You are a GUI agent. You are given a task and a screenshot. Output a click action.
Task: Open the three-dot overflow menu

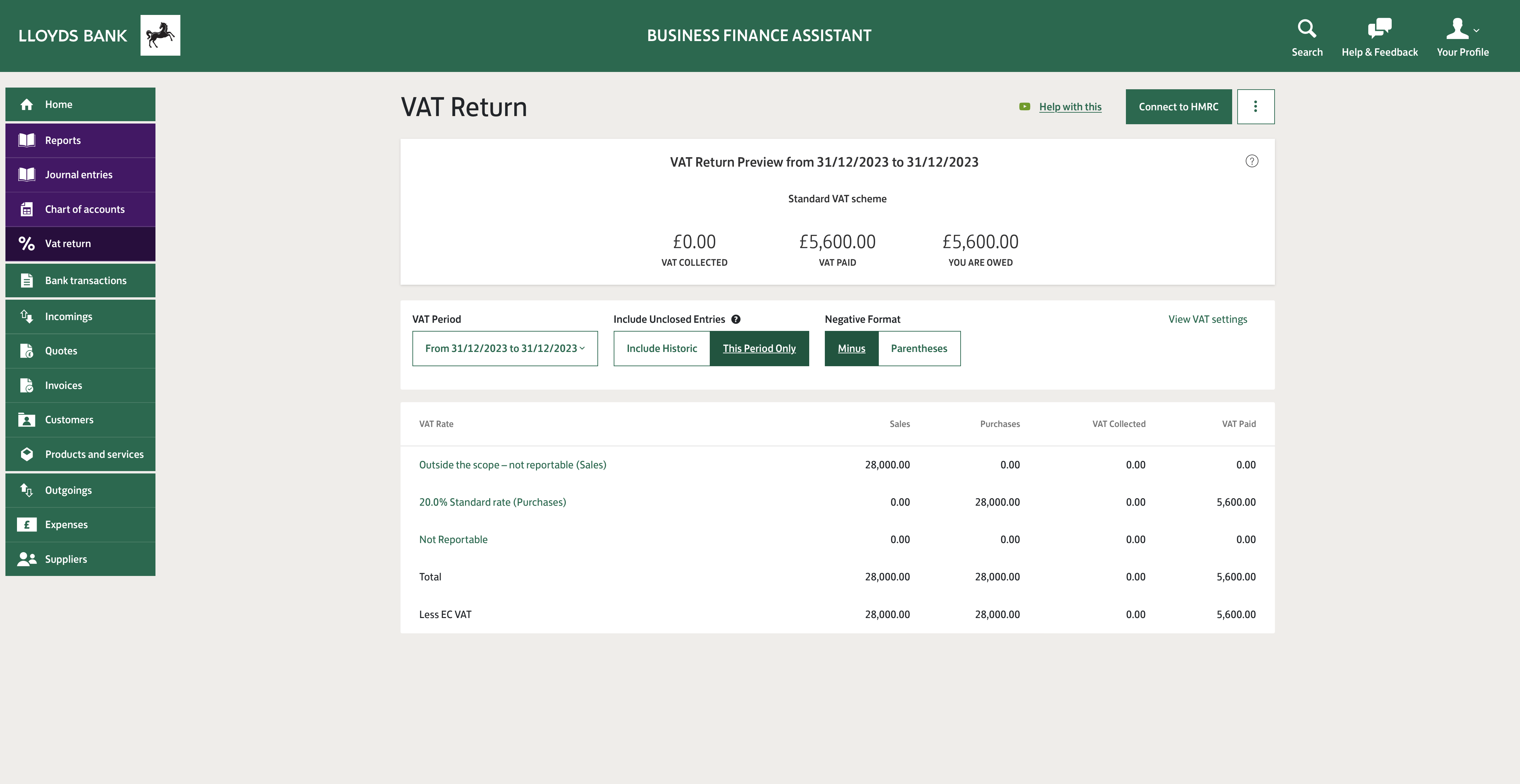click(x=1256, y=106)
